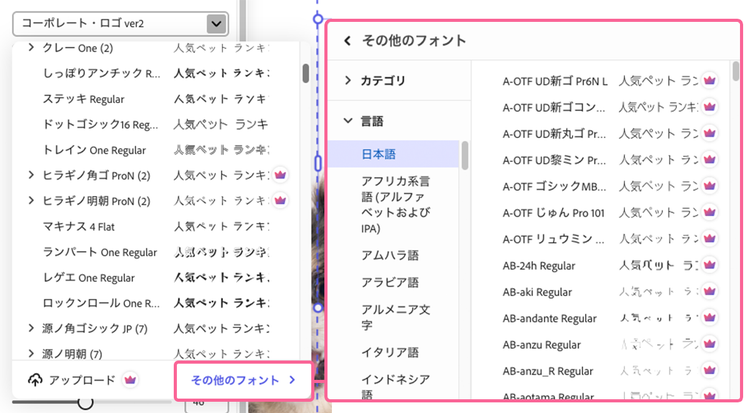The width and height of the screenshot is (750, 413).
Task: Collapse the 言語 filter section
Action: coord(348,121)
